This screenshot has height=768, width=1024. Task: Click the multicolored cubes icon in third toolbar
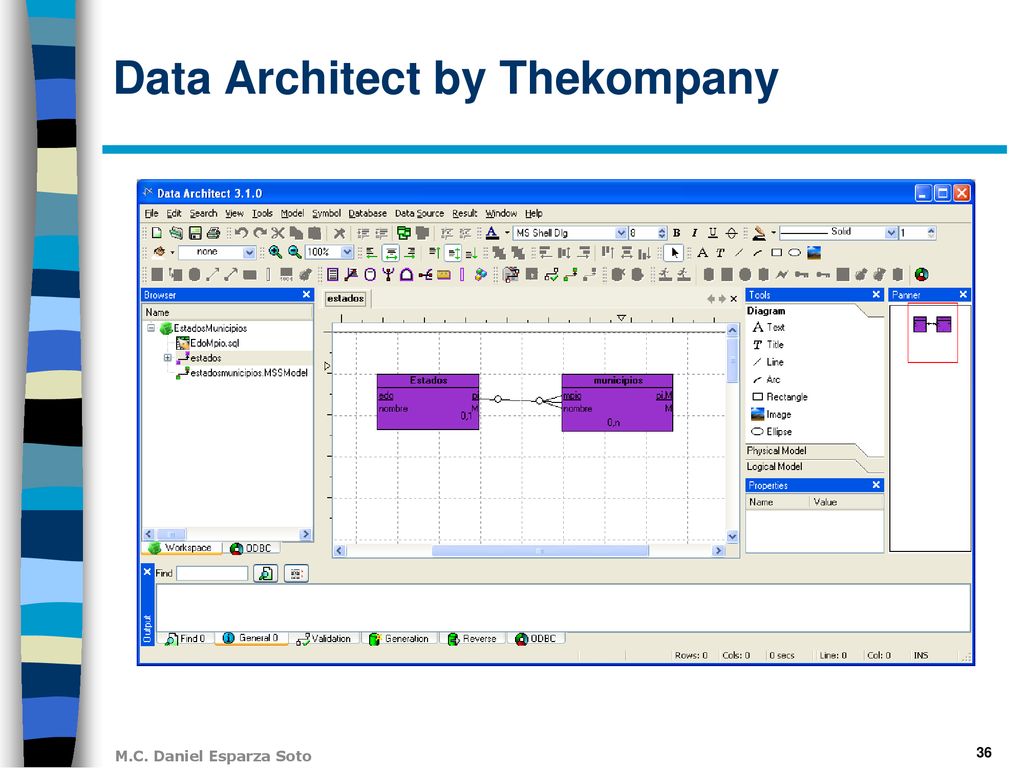[481, 274]
